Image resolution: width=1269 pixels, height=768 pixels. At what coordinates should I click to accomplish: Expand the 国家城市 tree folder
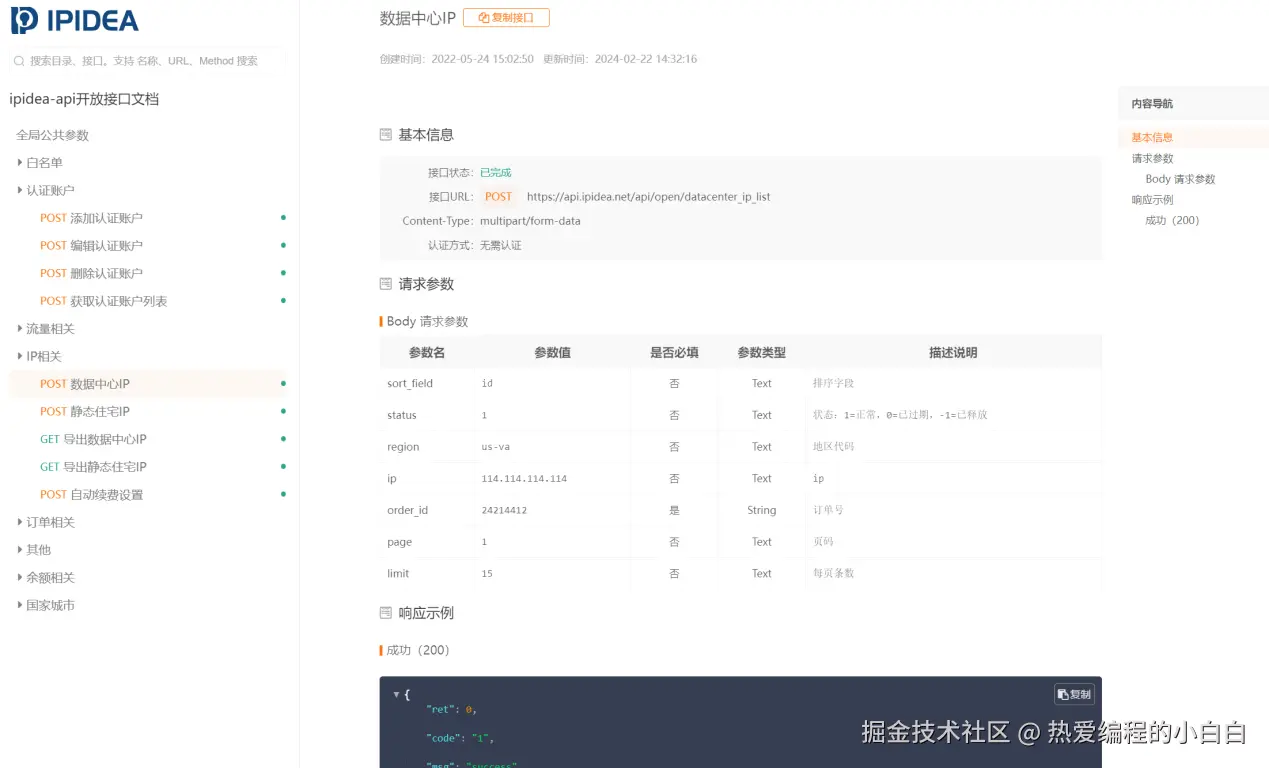[x=20, y=605]
